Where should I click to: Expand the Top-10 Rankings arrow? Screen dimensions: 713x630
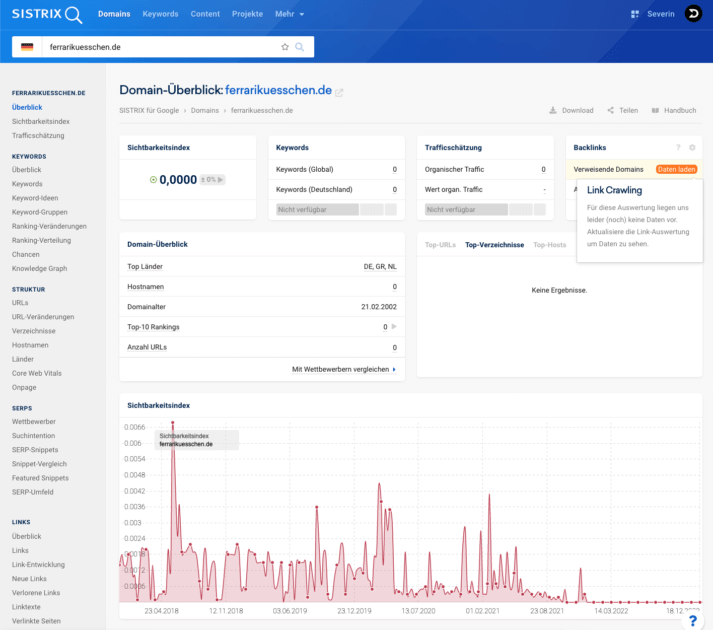coord(394,327)
